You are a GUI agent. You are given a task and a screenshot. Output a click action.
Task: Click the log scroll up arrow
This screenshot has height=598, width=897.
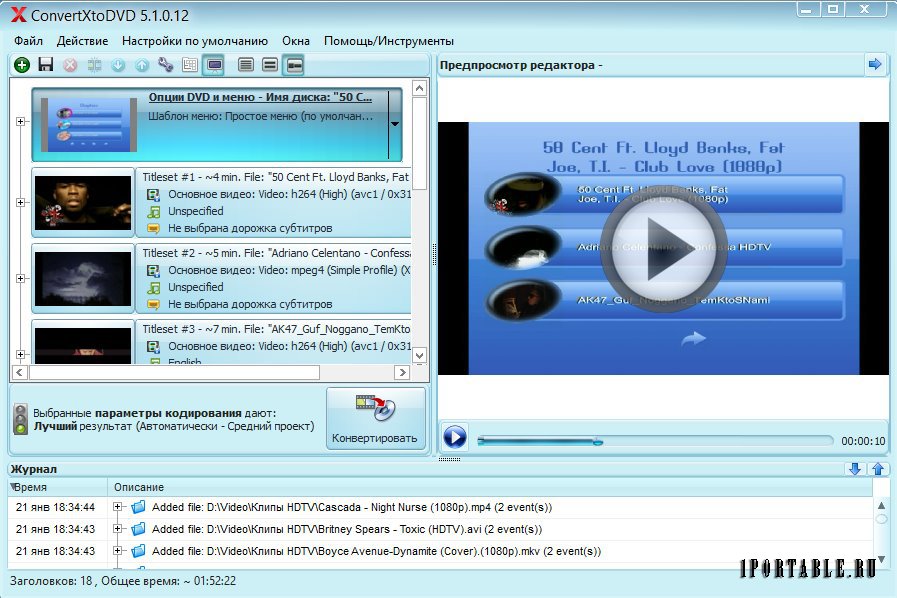[882, 505]
